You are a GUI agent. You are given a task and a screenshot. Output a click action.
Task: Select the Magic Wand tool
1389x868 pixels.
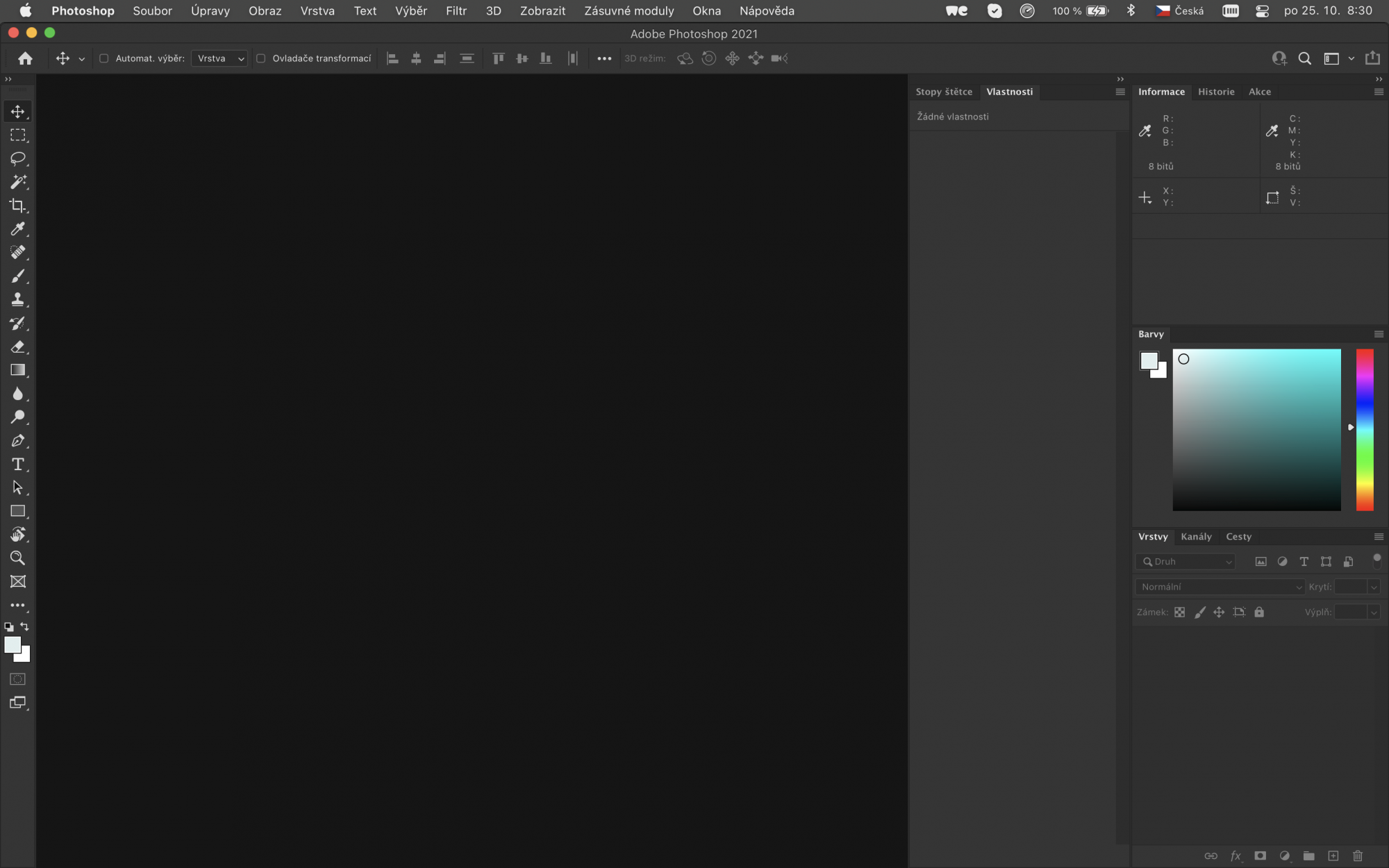click(18, 182)
